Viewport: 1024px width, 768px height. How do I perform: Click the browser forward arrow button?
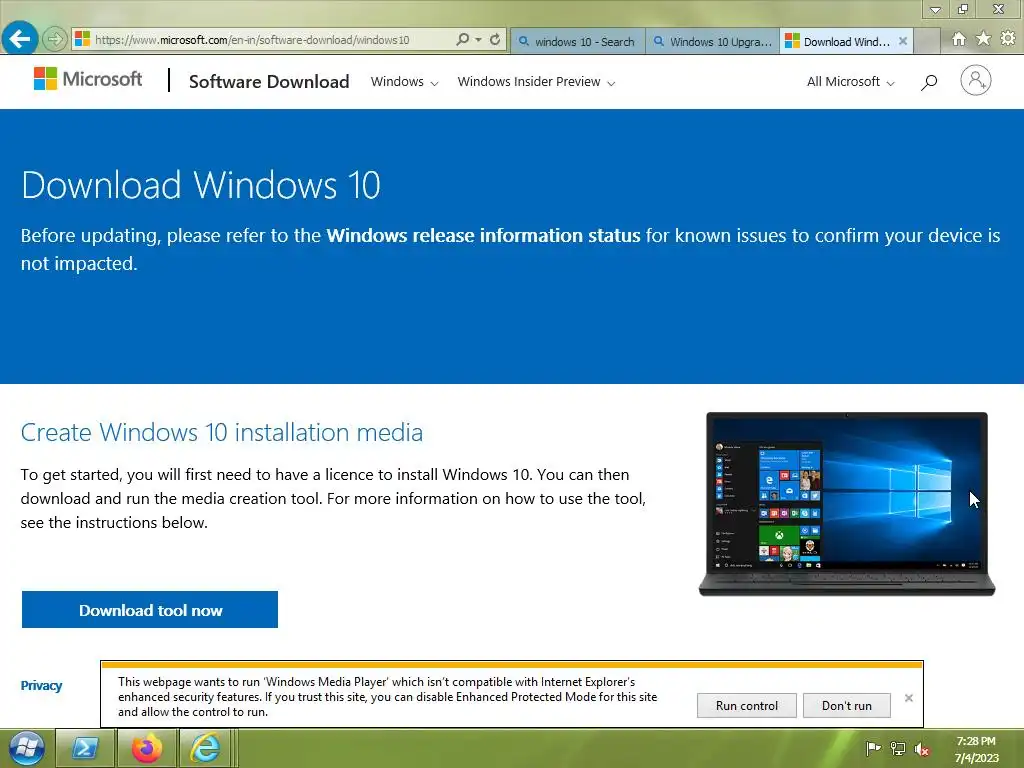click(55, 39)
